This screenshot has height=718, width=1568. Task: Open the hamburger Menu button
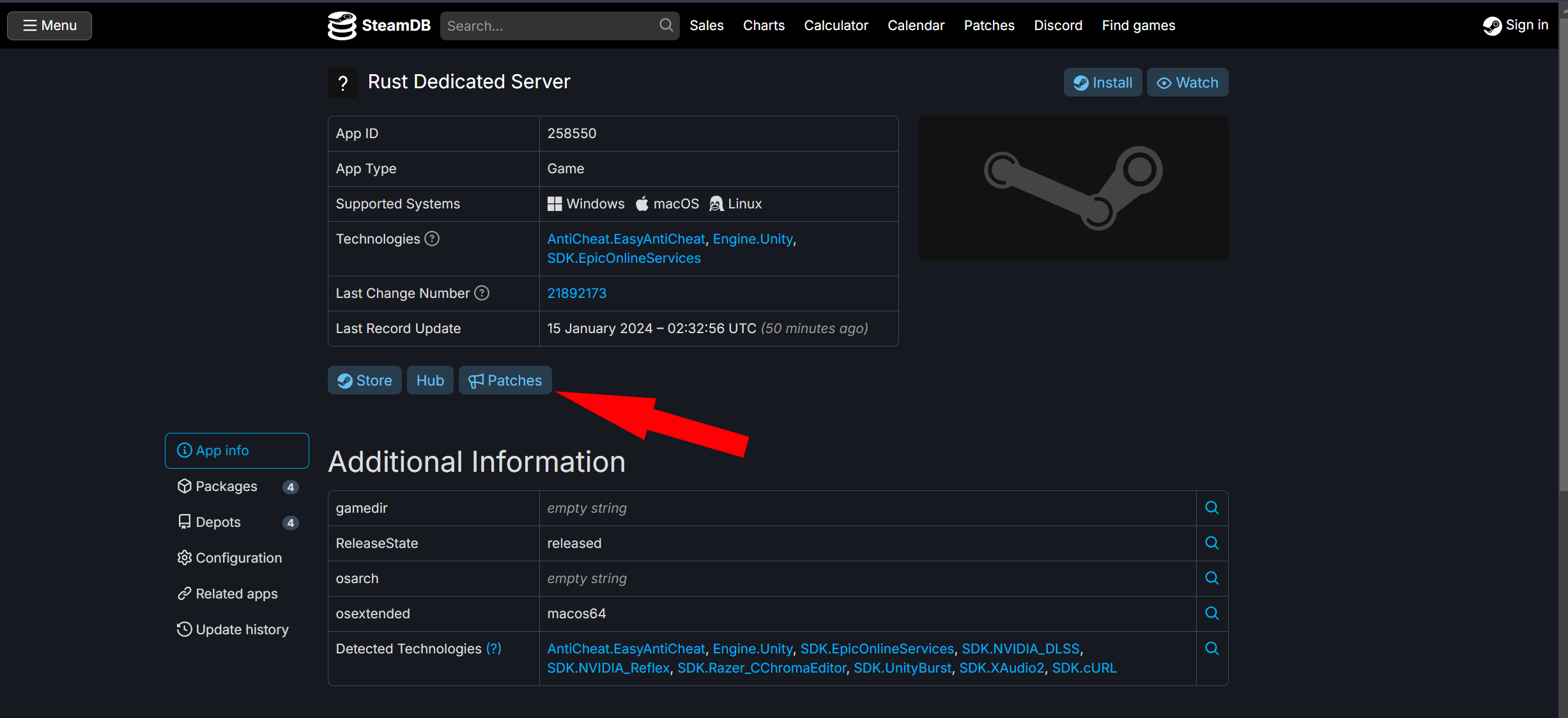coord(49,26)
